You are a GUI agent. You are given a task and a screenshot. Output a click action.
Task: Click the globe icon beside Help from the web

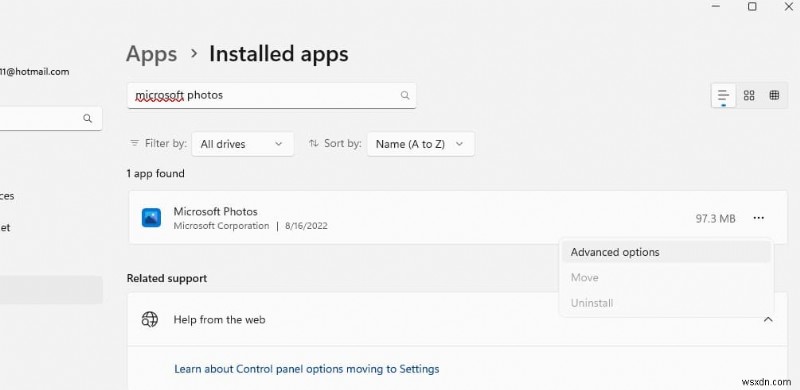click(149, 320)
